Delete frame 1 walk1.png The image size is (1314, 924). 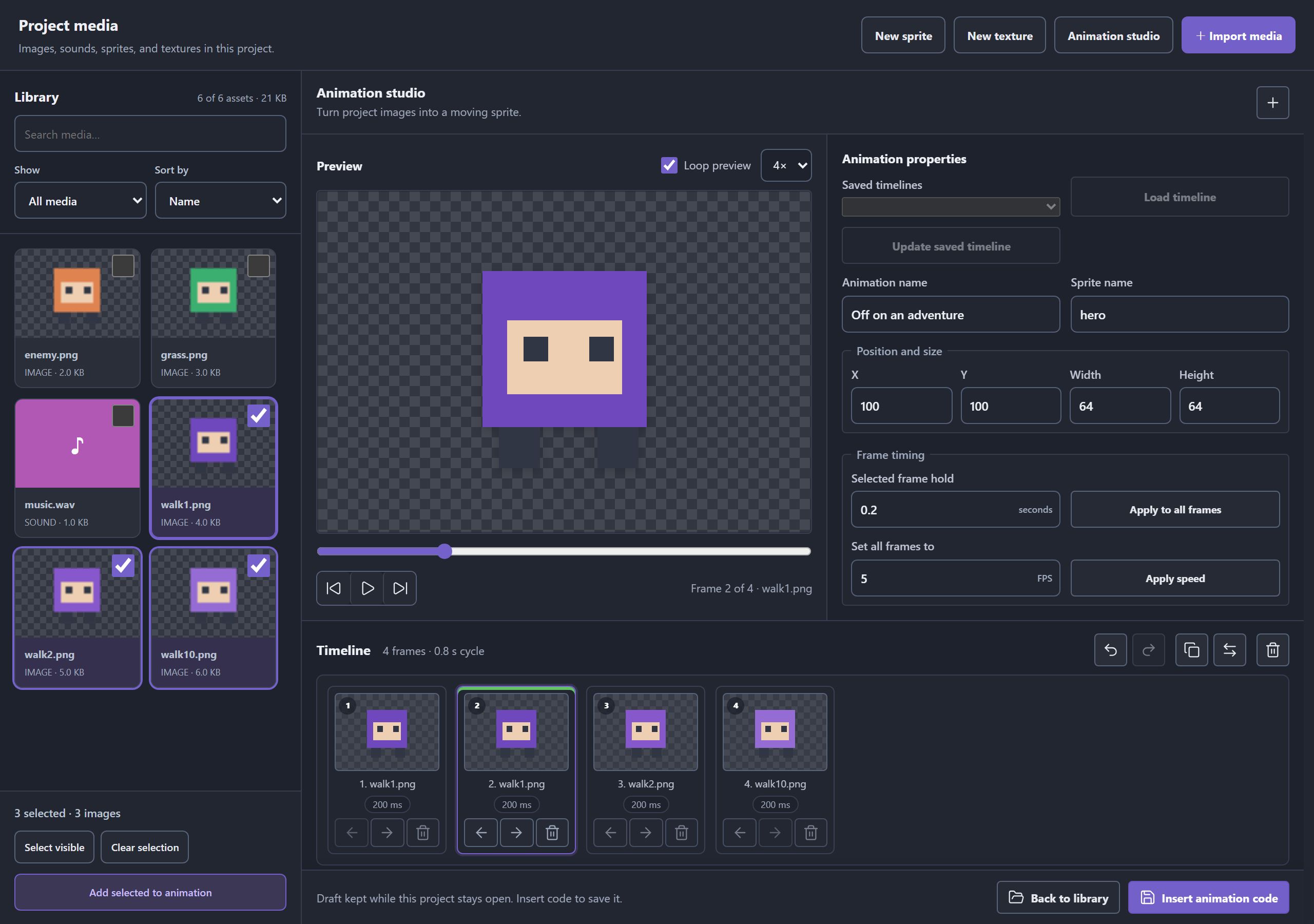pos(423,833)
